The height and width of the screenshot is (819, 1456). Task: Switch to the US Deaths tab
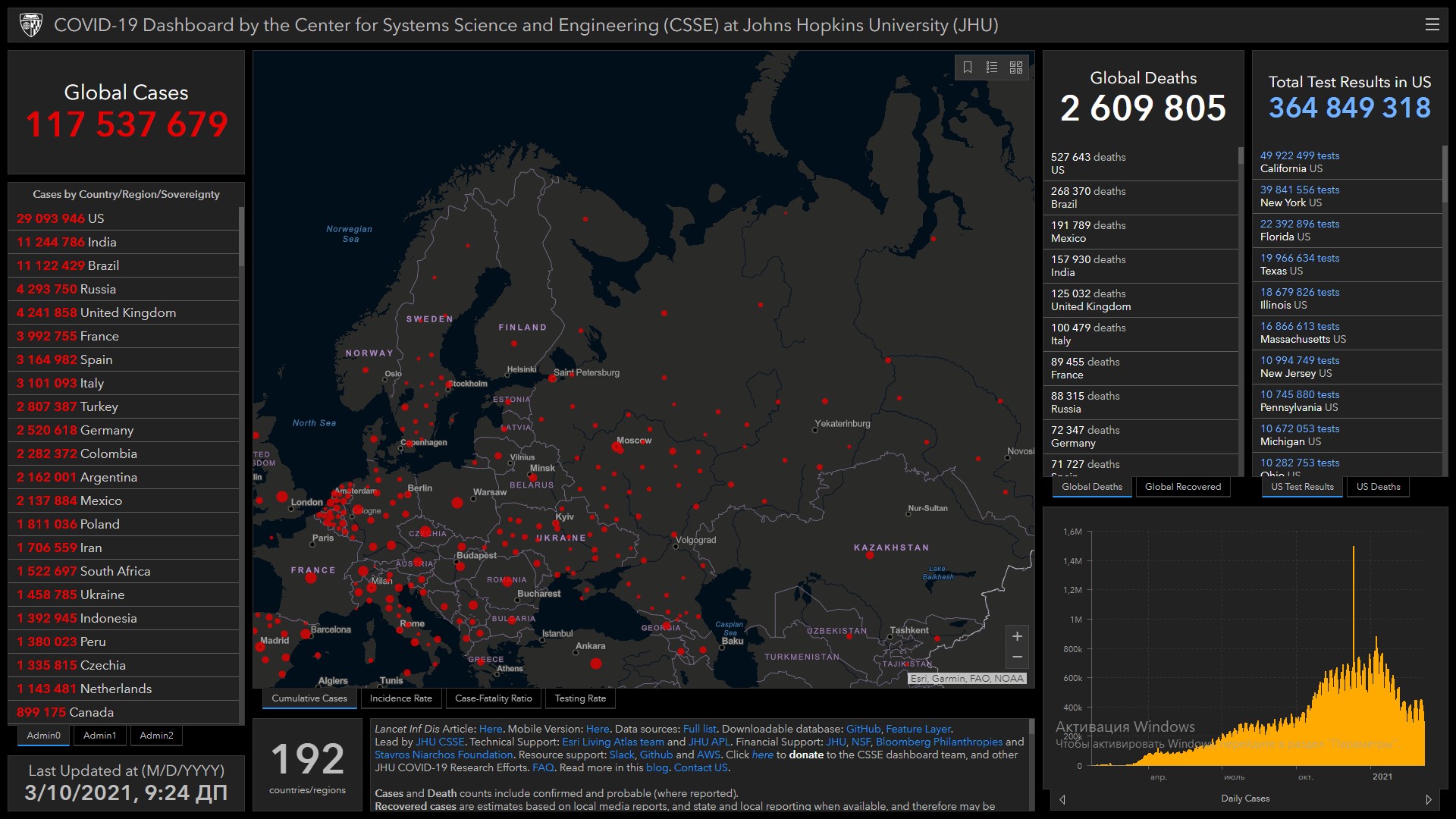1378,487
